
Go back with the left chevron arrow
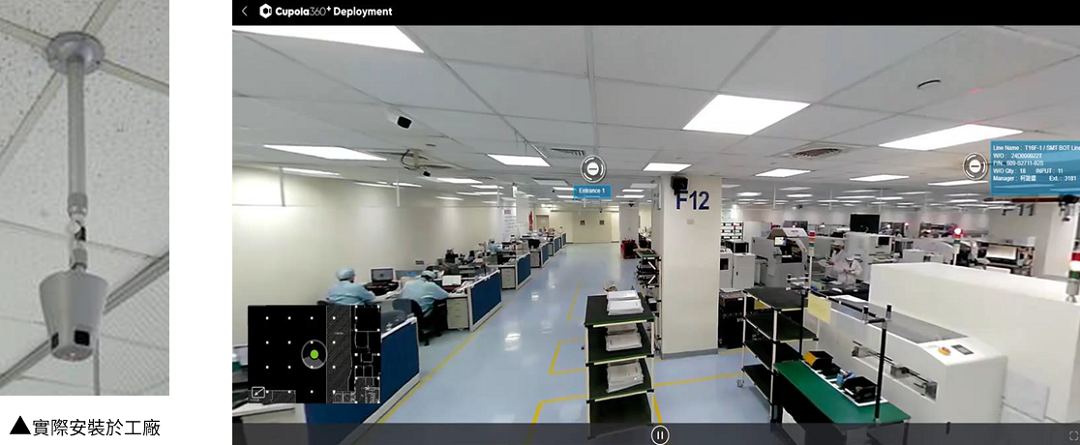click(x=244, y=11)
